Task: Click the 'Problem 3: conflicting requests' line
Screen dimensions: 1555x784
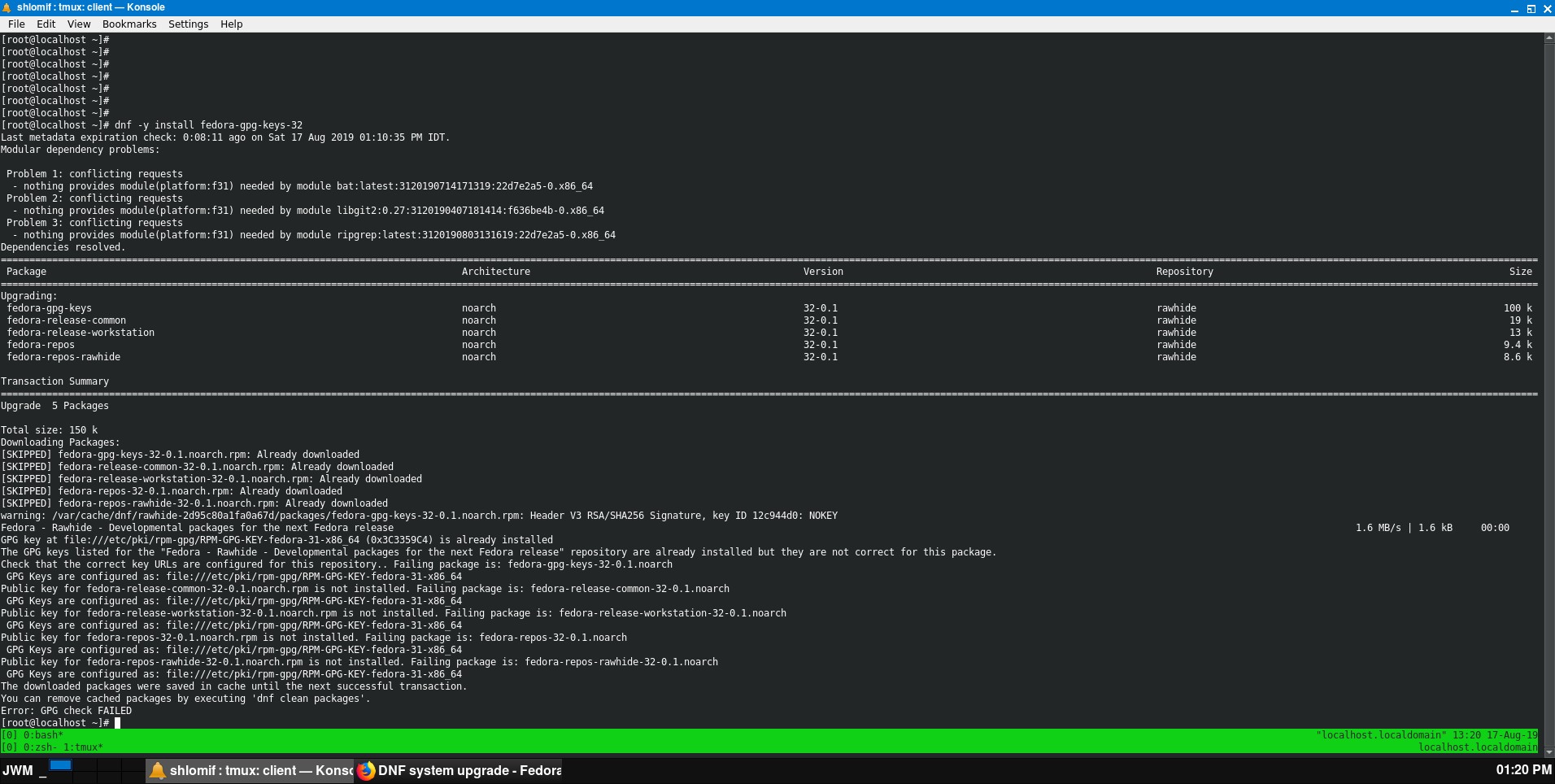Action: [x=94, y=223]
